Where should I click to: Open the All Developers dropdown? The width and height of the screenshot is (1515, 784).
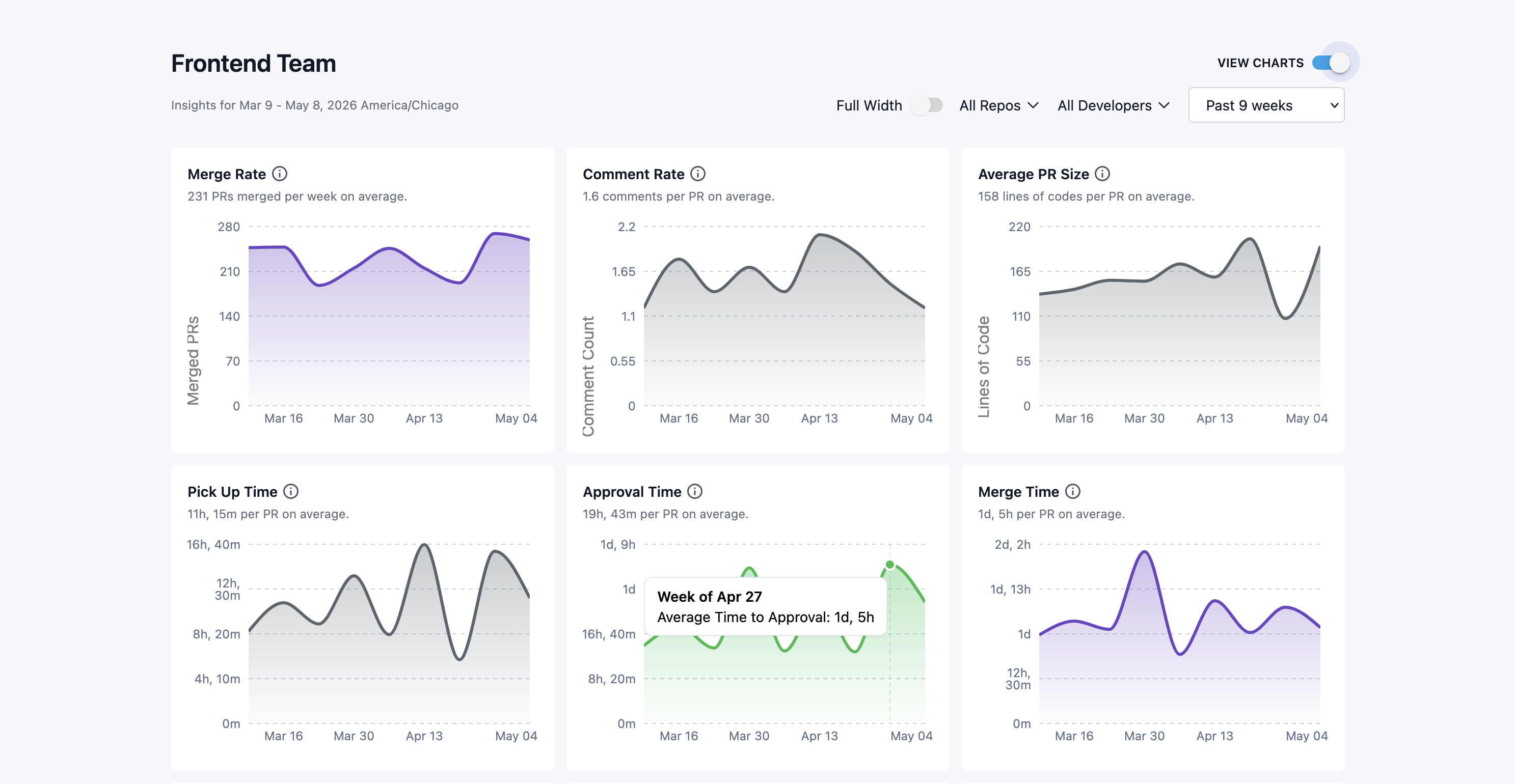(1113, 106)
